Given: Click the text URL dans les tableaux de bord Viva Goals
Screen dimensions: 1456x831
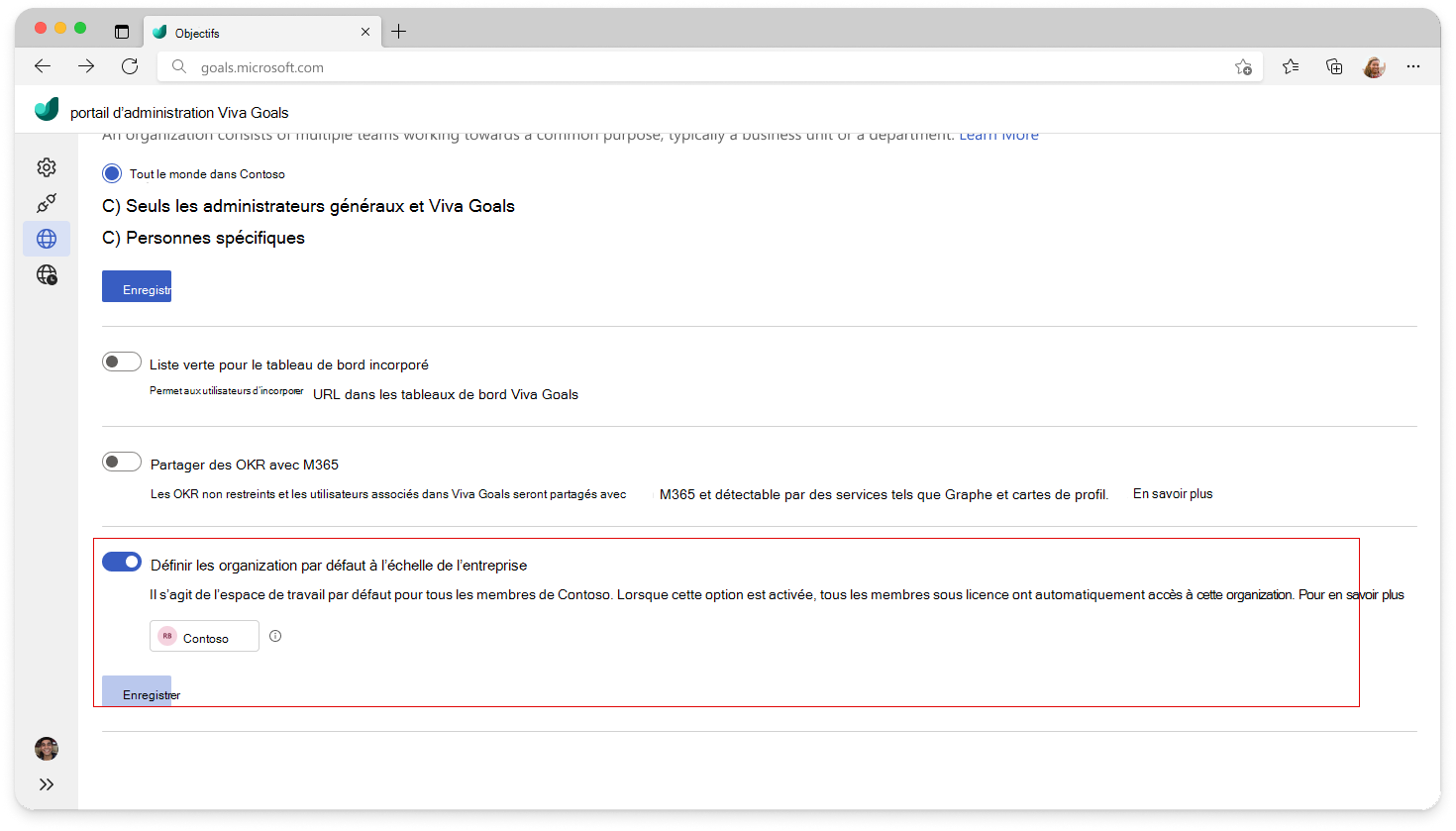Looking at the screenshot, I should [446, 394].
